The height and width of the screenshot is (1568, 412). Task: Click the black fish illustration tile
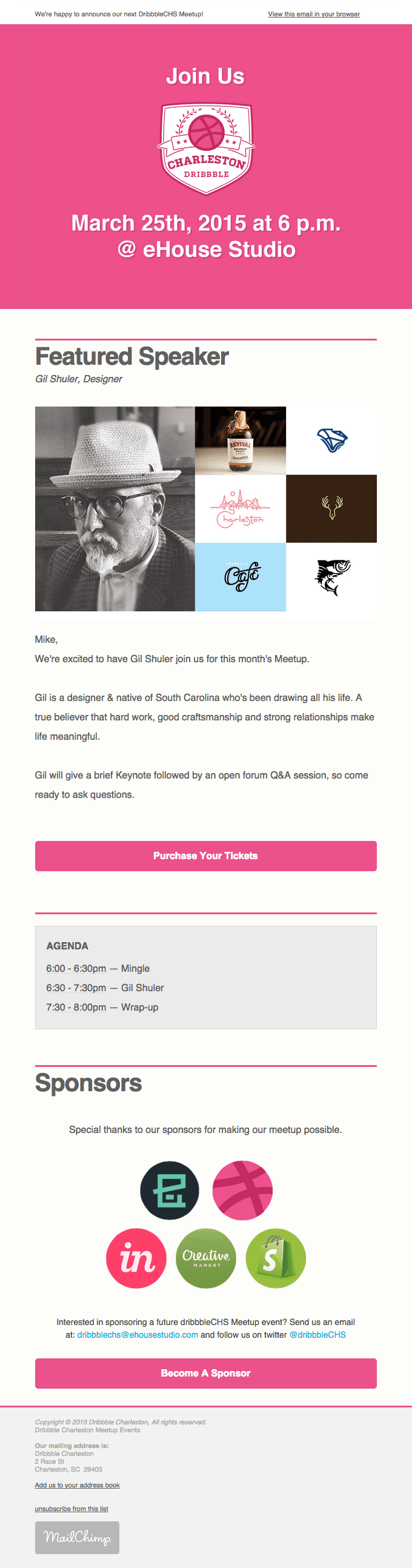(331, 576)
